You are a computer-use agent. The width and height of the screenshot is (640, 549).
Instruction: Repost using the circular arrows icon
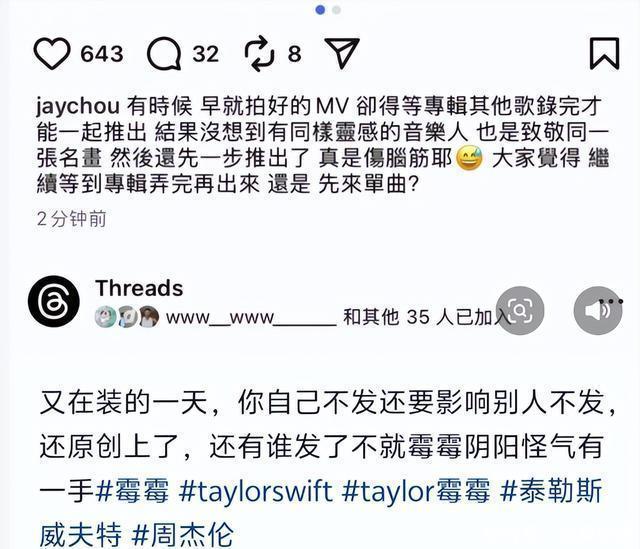pos(259,53)
